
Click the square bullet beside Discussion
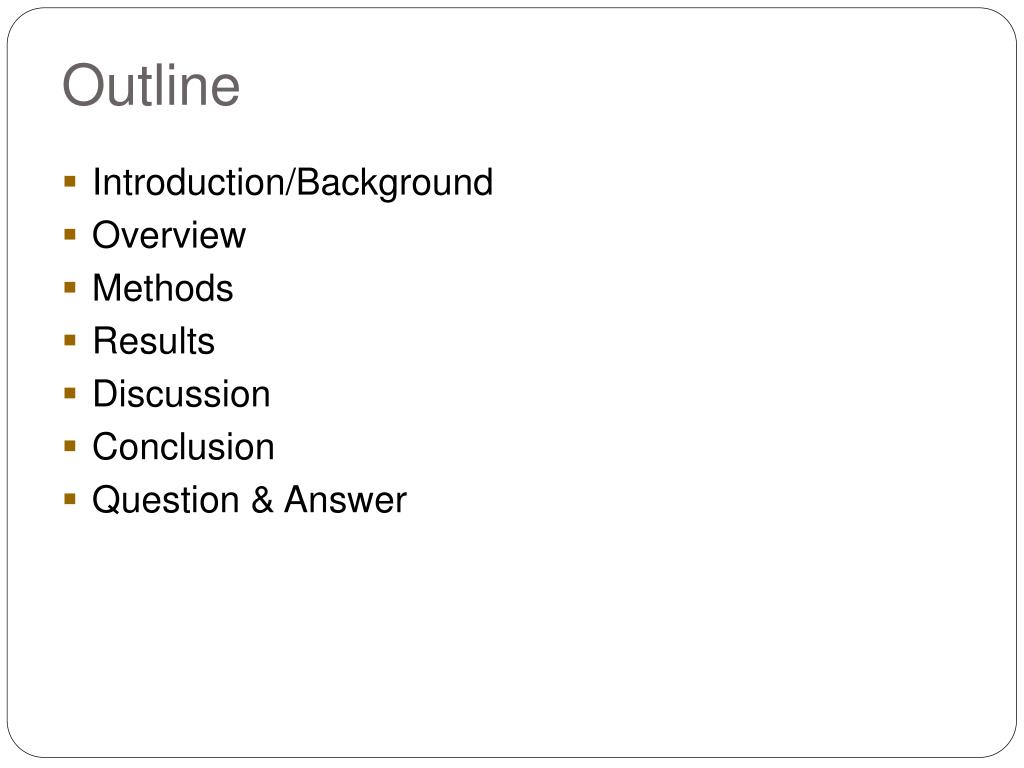[71, 393]
